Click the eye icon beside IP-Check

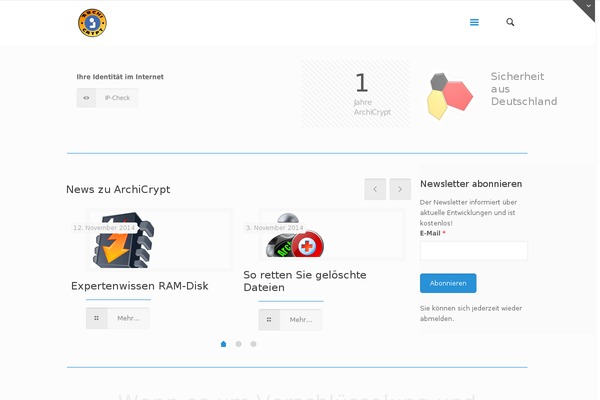pos(86,98)
